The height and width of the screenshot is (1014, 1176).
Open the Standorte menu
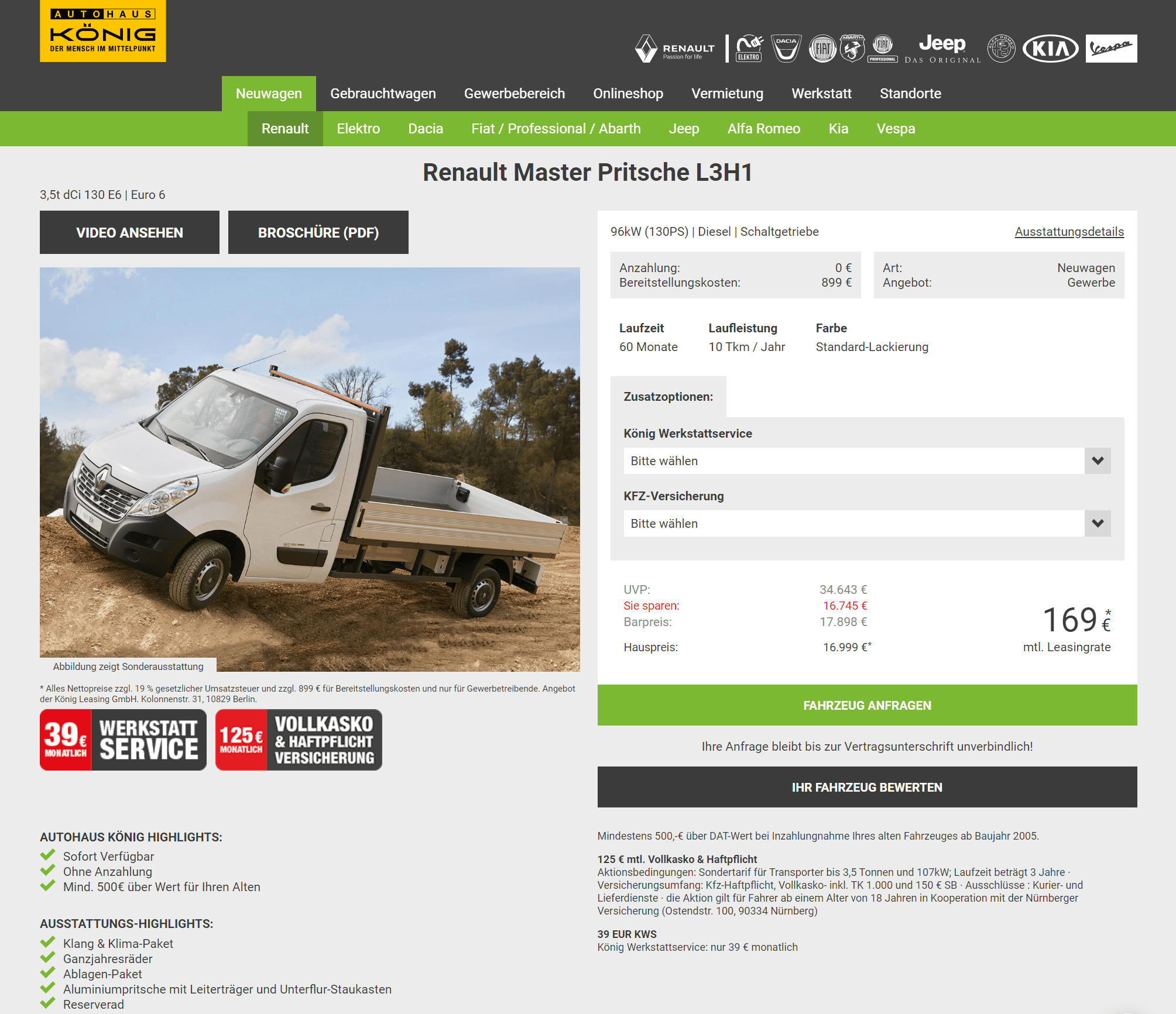910,94
